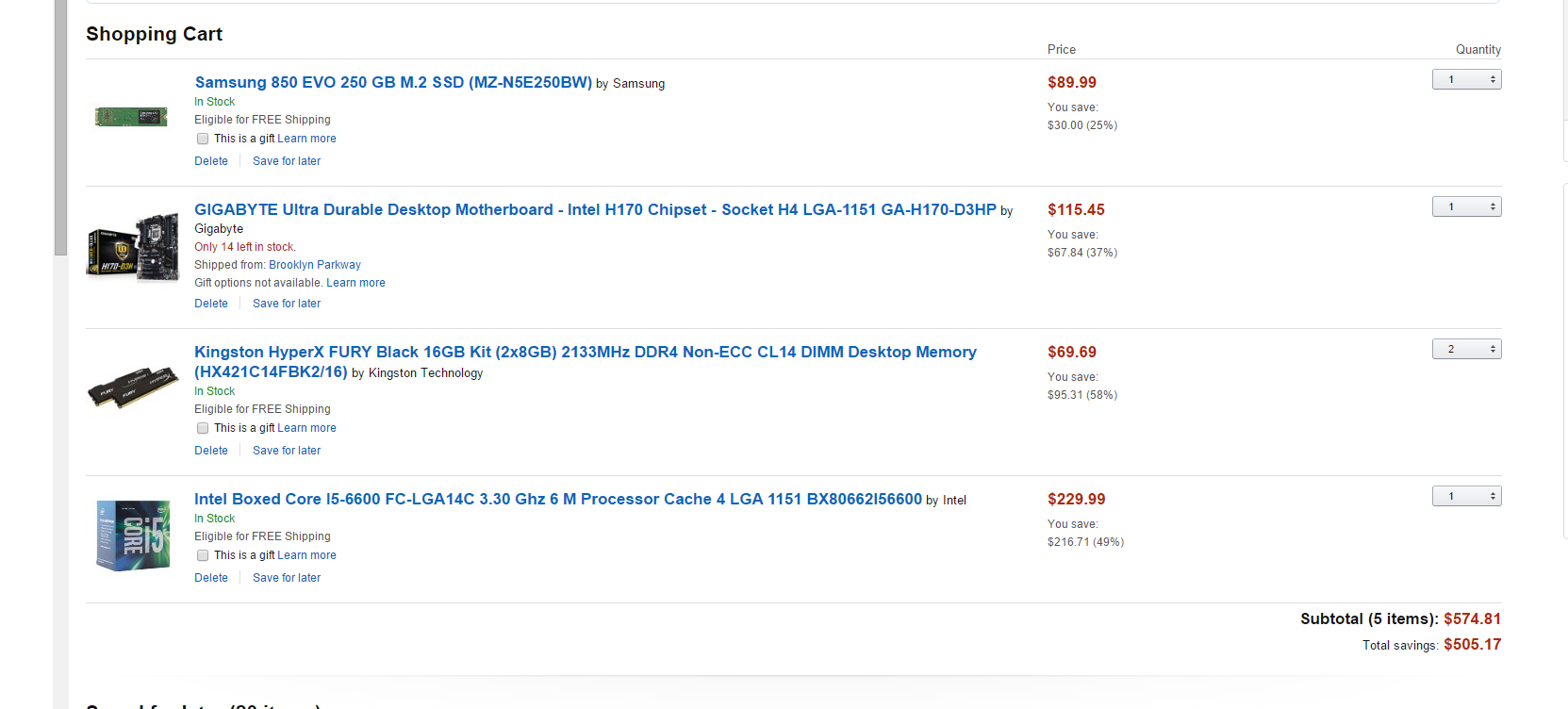The width and height of the screenshot is (1568, 709).
Task: Open the GIGABYTE Ultra Durable motherboard title link
Action: tap(595, 209)
